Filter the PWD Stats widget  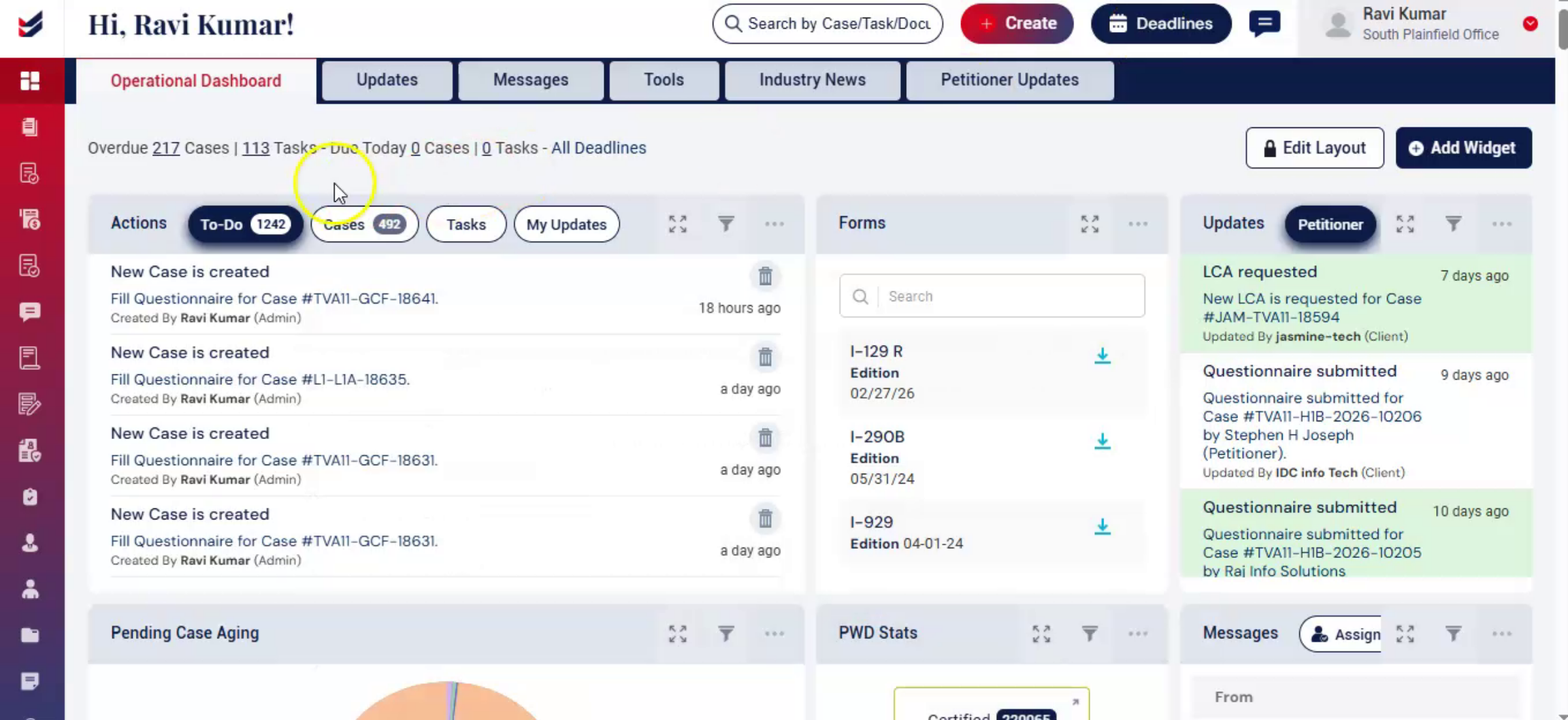point(1090,634)
